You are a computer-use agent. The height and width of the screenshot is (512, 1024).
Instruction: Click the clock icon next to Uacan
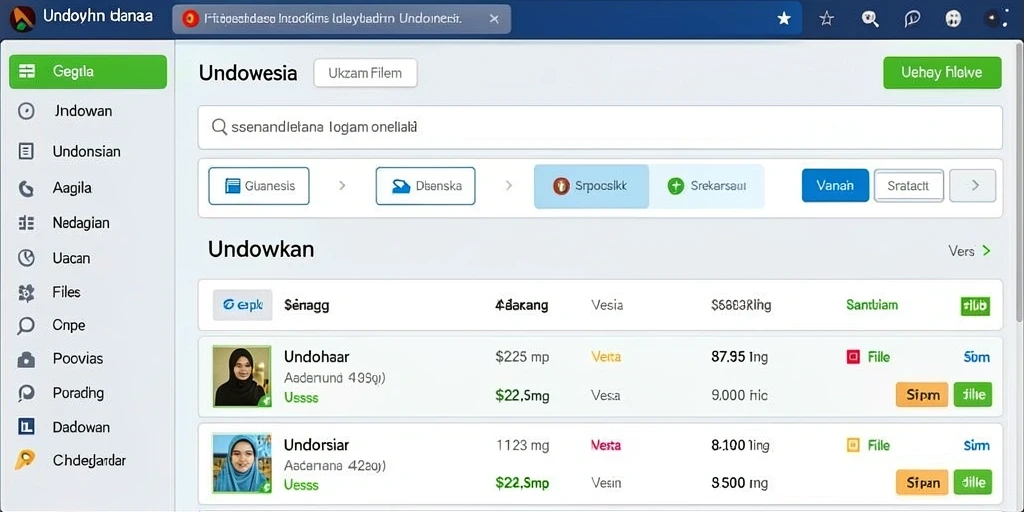pyautogui.click(x=26, y=258)
